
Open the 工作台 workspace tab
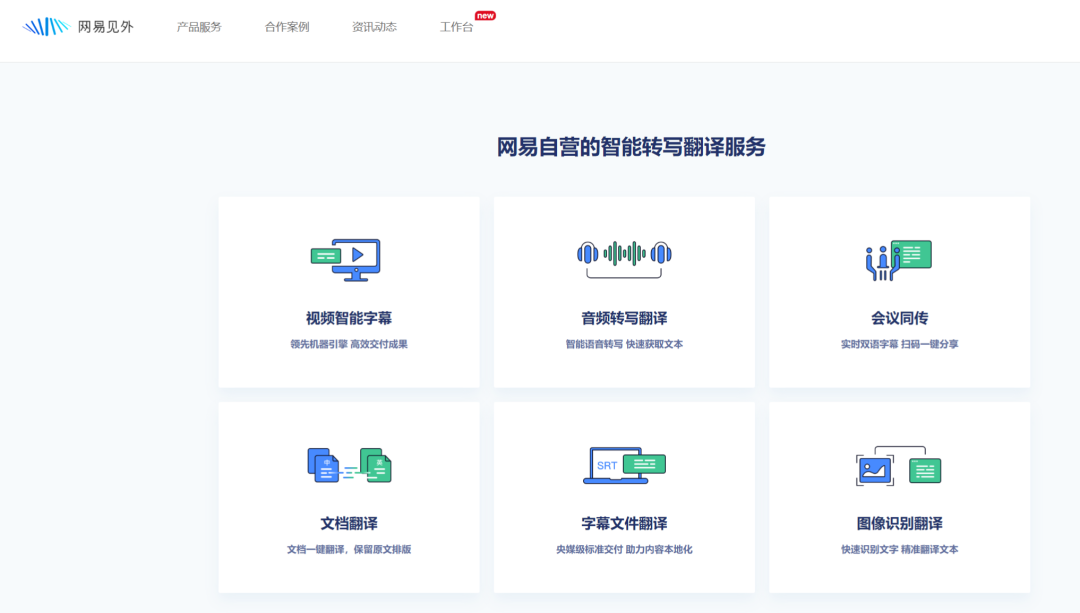click(x=456, y=27)
